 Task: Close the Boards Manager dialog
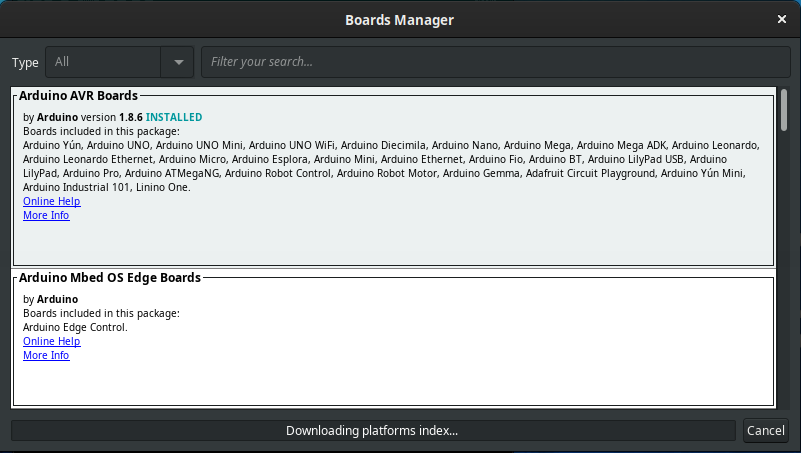(x=782, y=19)
